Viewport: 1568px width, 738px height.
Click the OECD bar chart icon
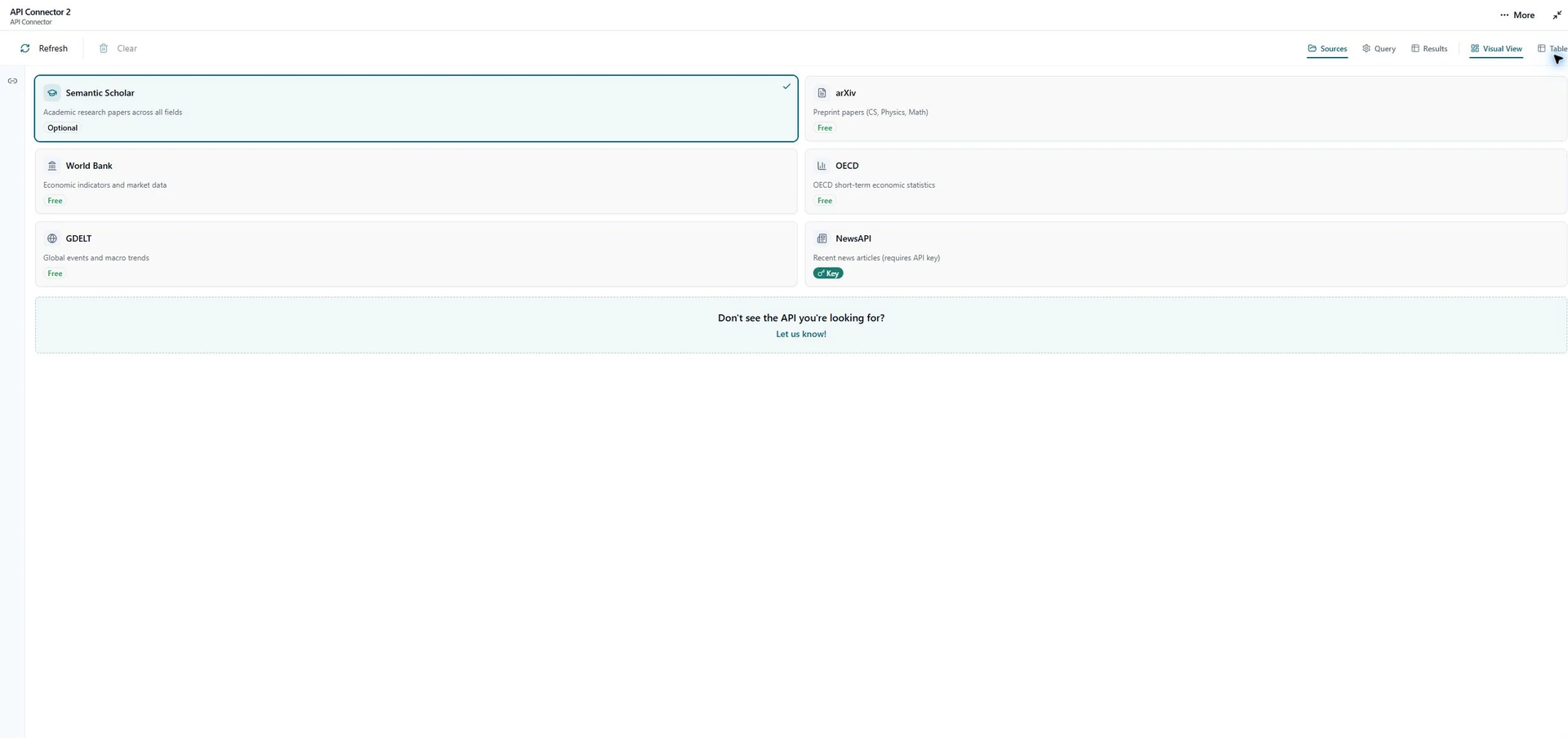click(822, 166)
